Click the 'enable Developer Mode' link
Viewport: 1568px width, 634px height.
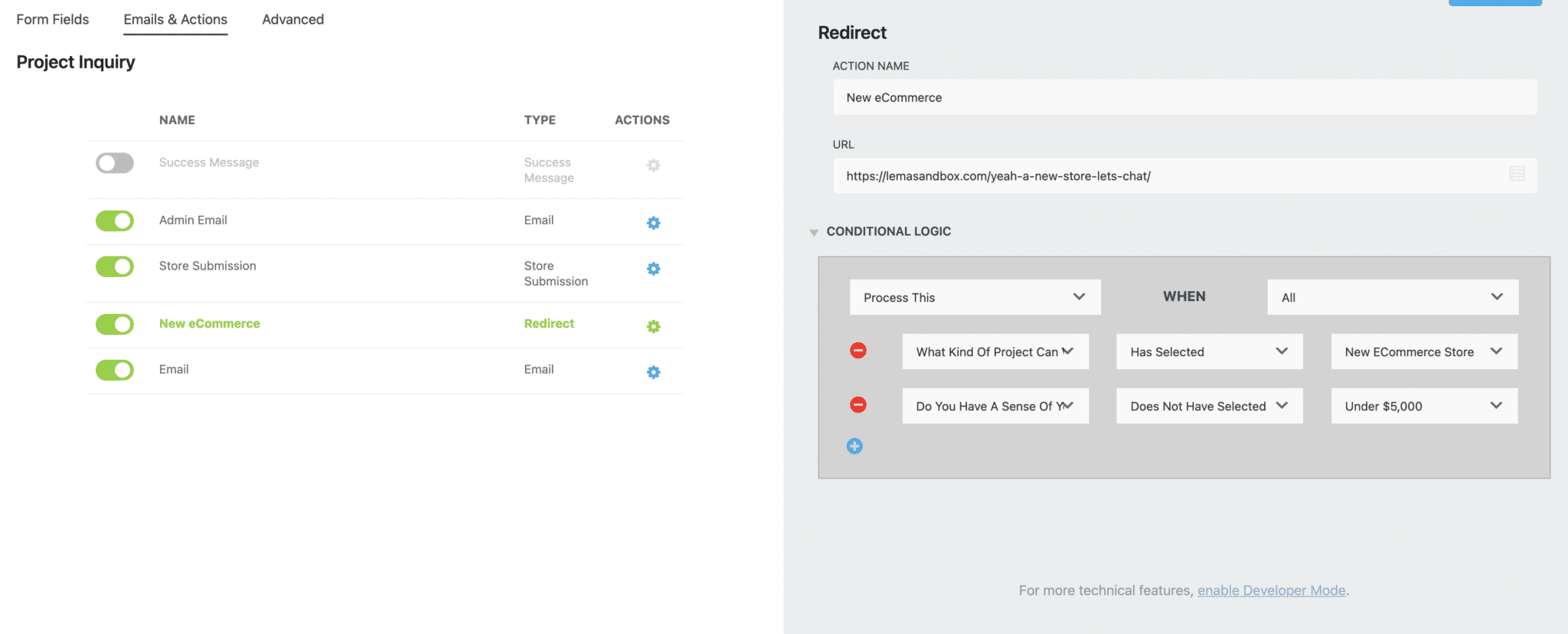1271,590
